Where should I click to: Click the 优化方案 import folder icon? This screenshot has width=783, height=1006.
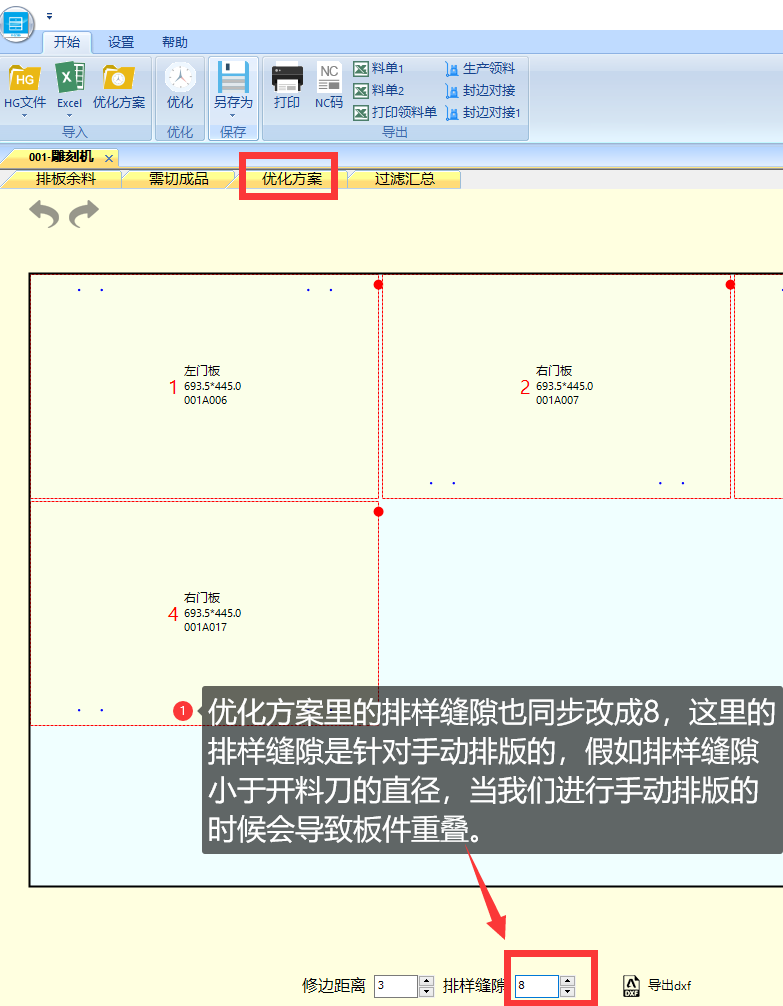point(119,78)
